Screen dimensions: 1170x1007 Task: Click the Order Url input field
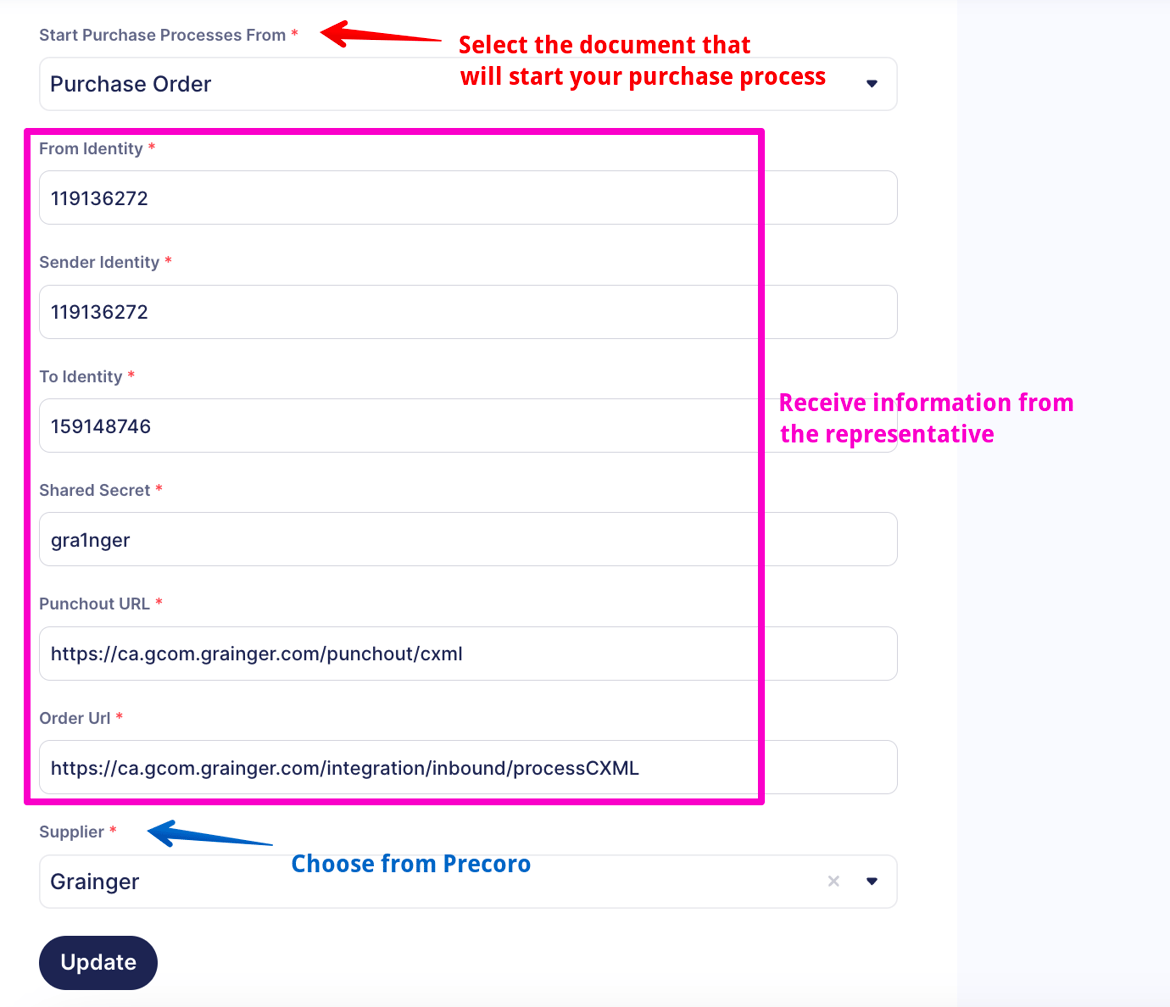(400, 768)
